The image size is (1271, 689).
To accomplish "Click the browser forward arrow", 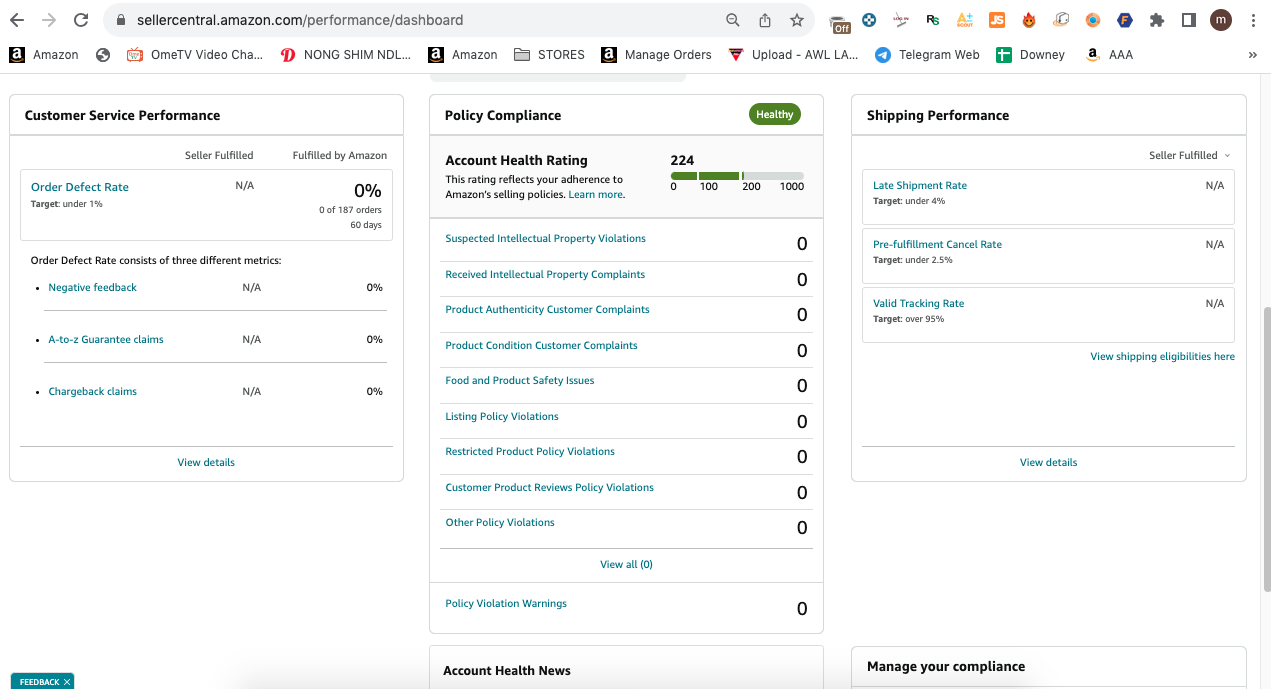I will [49, 20].
